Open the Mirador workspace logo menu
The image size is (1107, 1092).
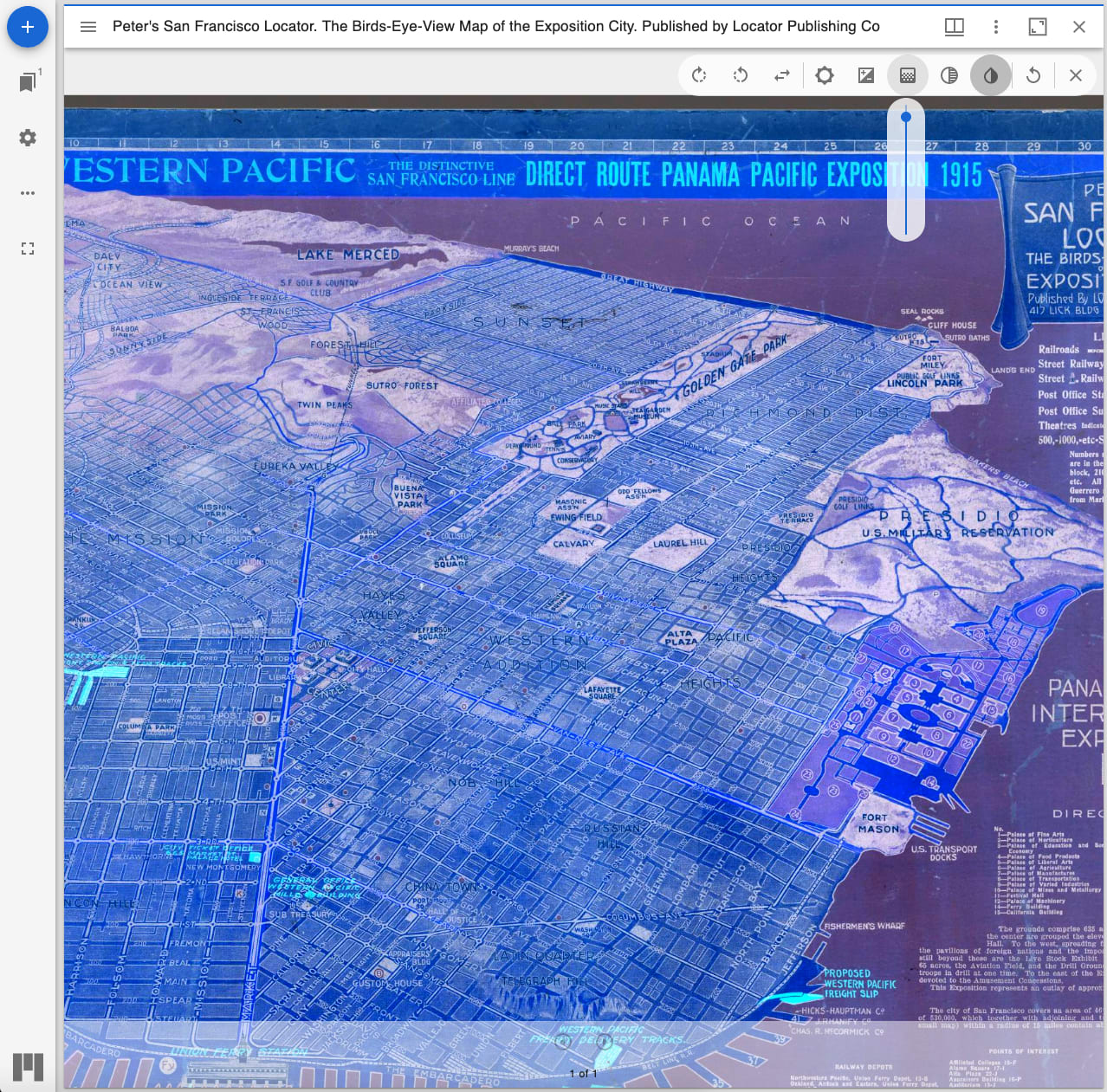click(x=27, y=1067)
